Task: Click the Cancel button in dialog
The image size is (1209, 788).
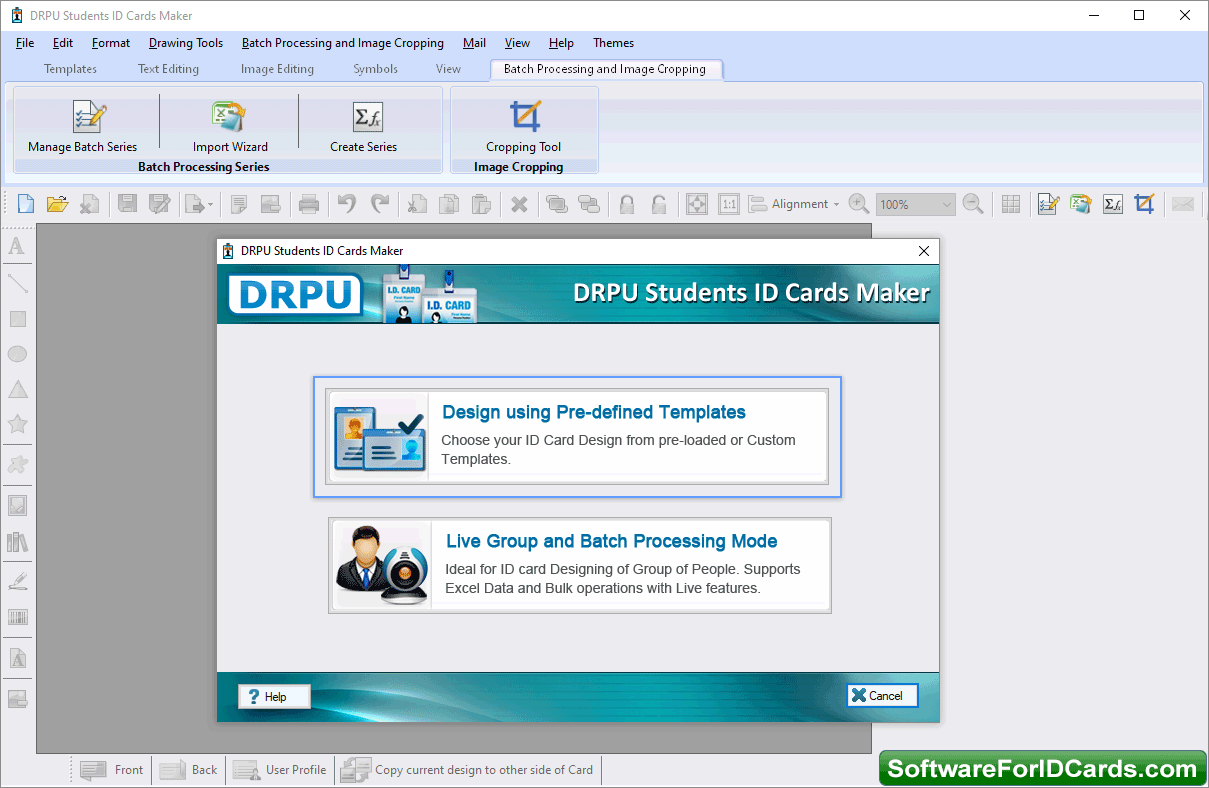Action: click(882, 696)
